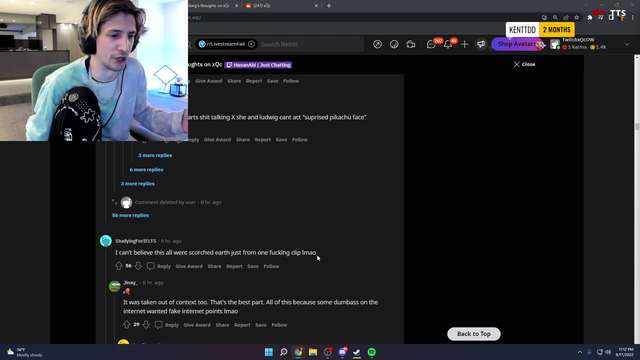Downvote the Jinxy_ reply comment

point(146,325)
